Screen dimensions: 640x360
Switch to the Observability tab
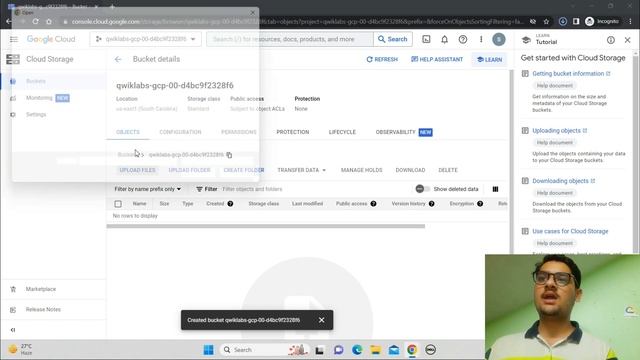[x=404, y=132]
